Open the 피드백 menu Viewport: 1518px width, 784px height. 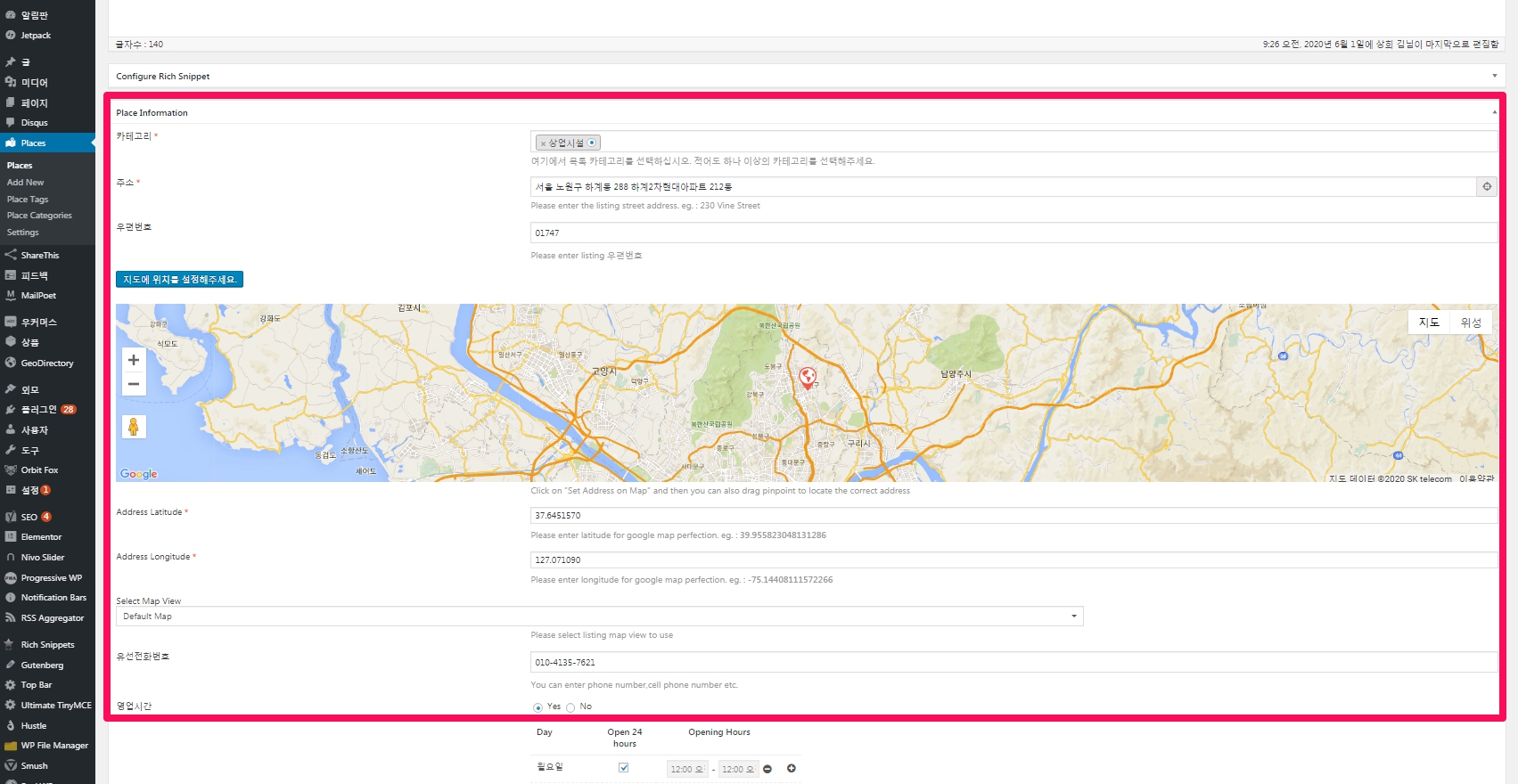[35, 275]
